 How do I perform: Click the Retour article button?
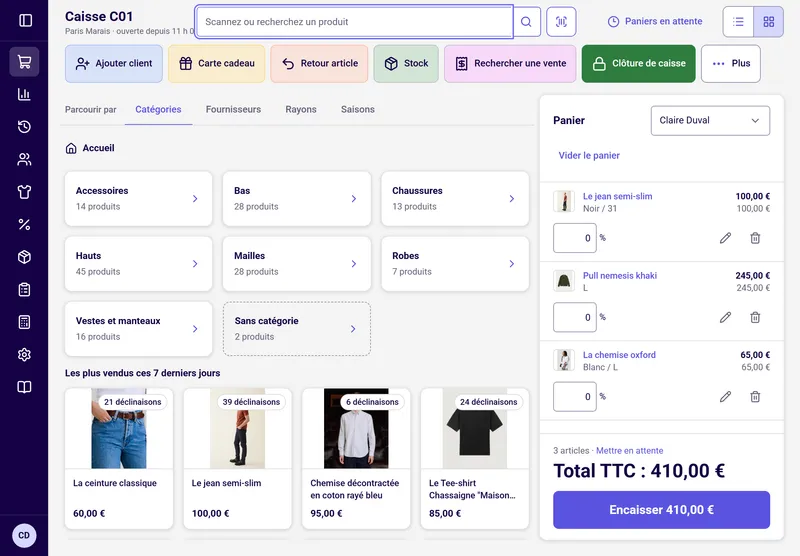[x=319, y=64]
